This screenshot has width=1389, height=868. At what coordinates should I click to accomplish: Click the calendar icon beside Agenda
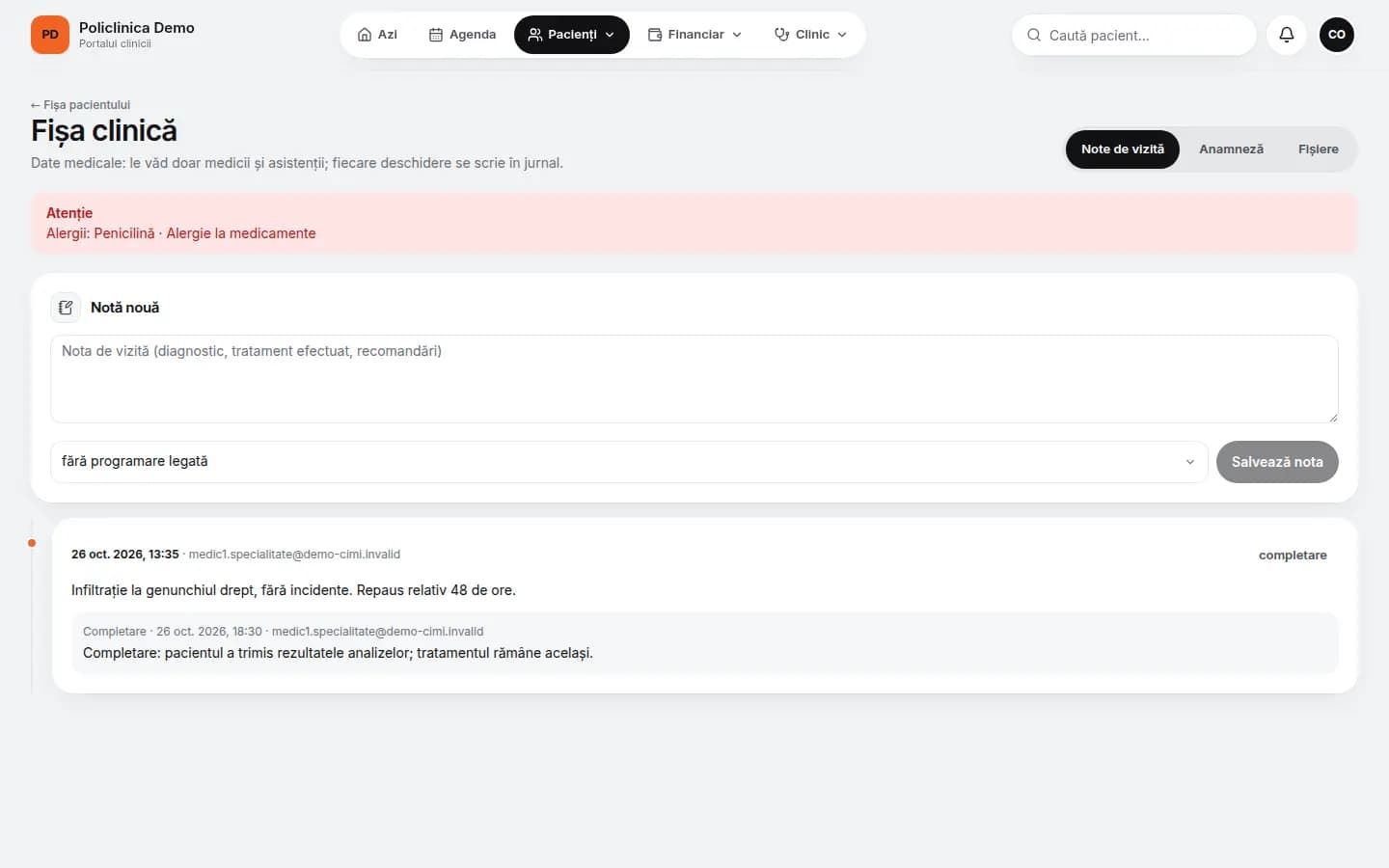pyautogui.click(x=436, y=35)
